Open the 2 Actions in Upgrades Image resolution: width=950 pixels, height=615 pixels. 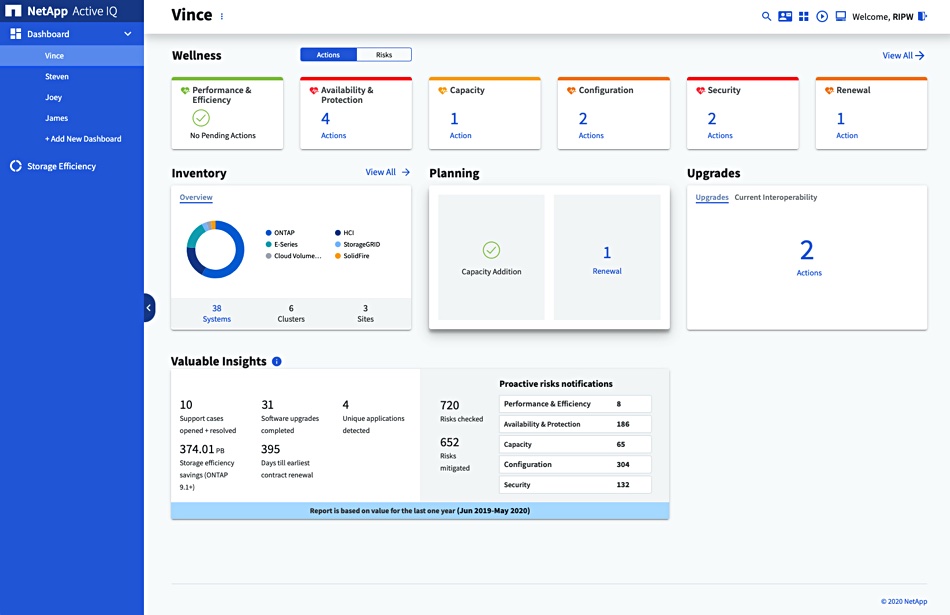pos(809,258)
